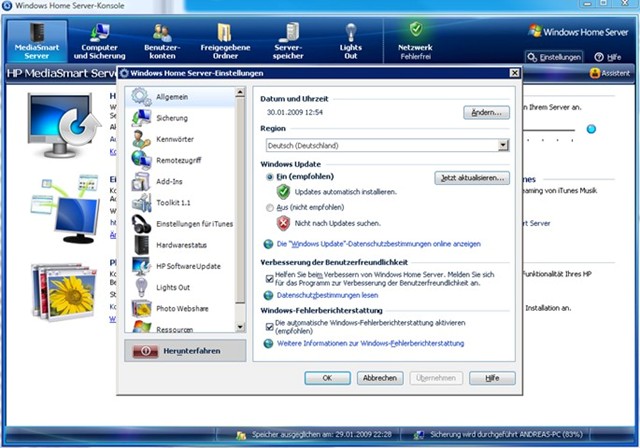This screenshot has width=640, height=448.
Task: Click the Sicherung wird durchgeführt status entry
Action: point(506,435)
